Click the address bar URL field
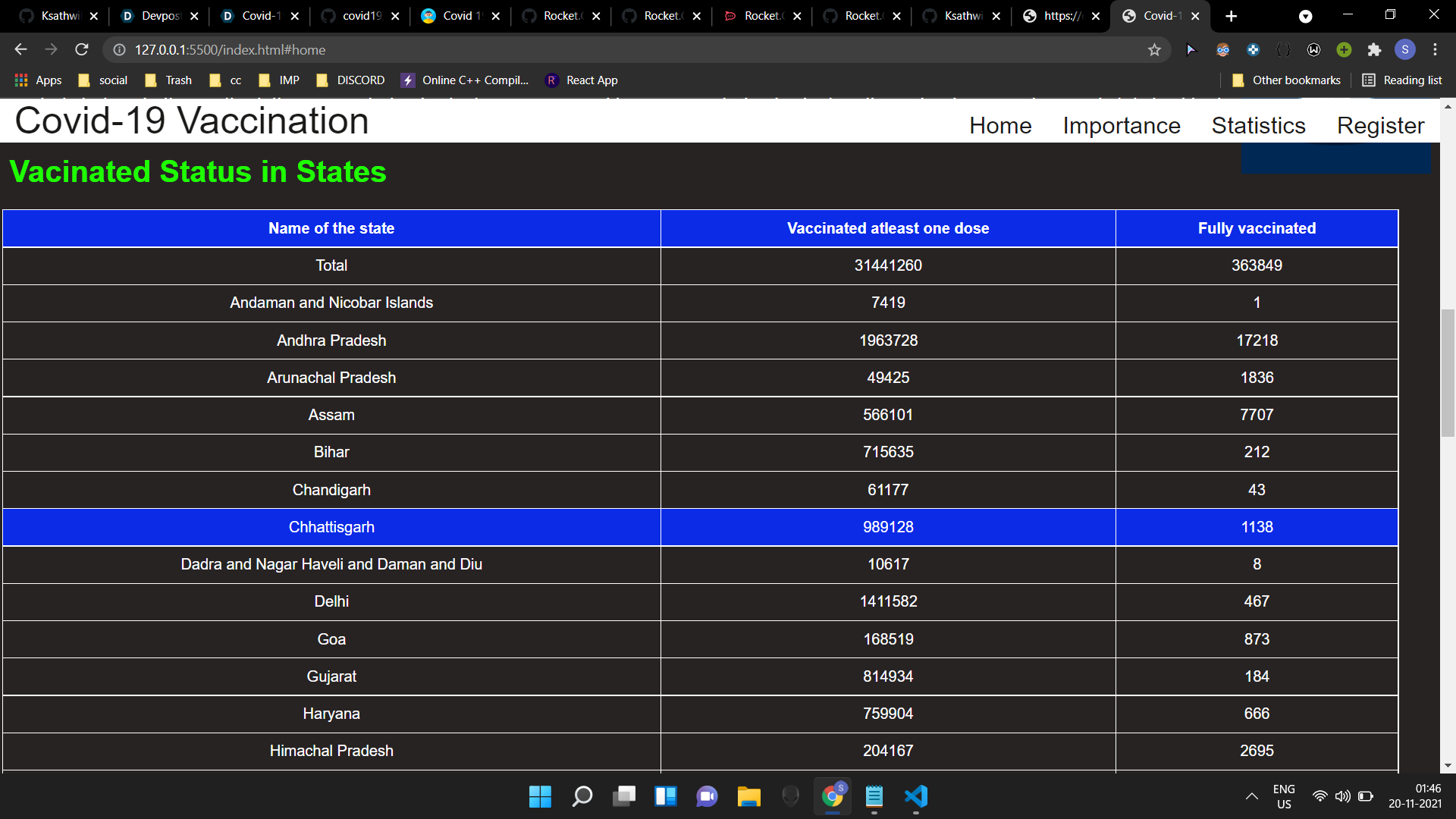 coord(607,50)
